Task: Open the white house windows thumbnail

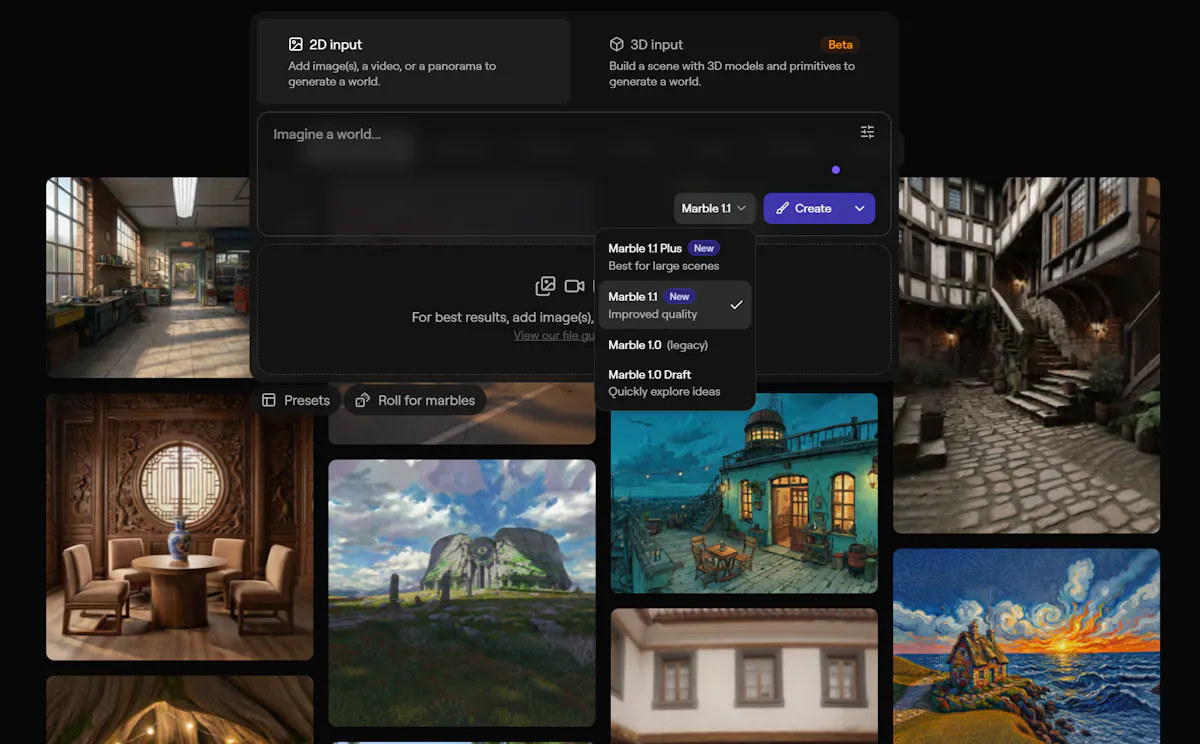Action: [744, 676]
